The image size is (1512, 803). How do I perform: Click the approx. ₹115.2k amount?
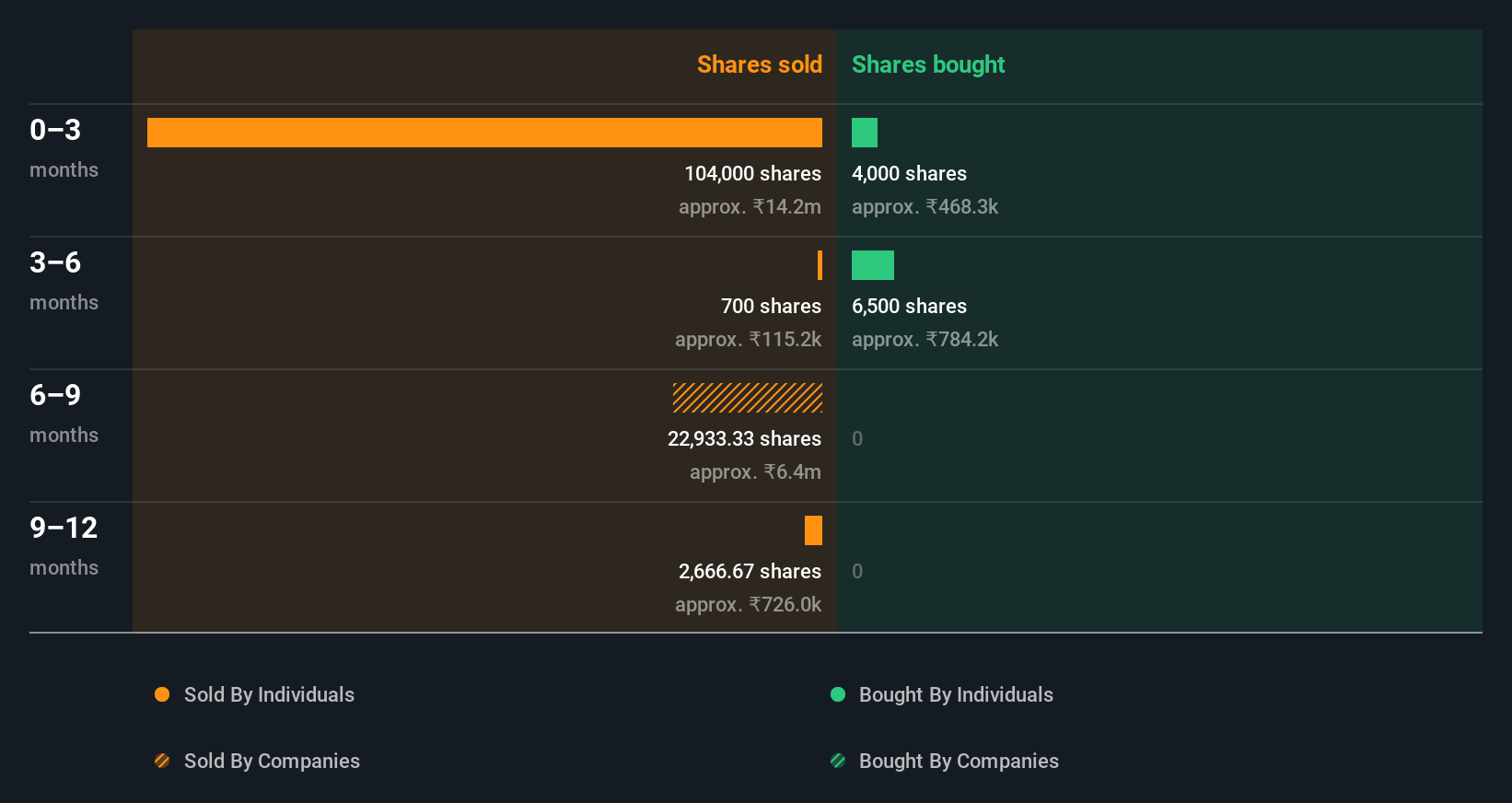tap(748, 339)
